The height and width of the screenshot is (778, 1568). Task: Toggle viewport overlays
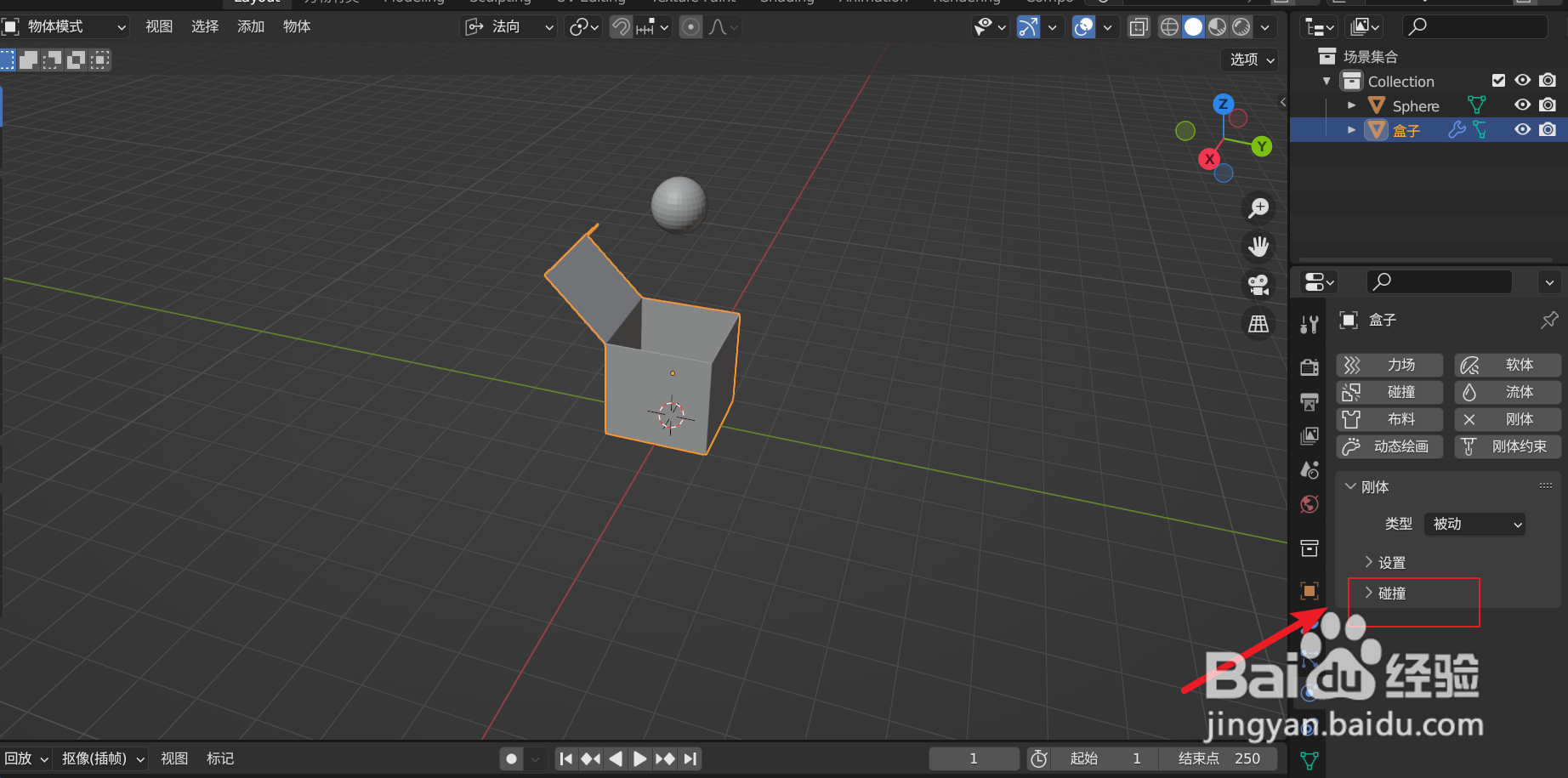pos(1084,27)
